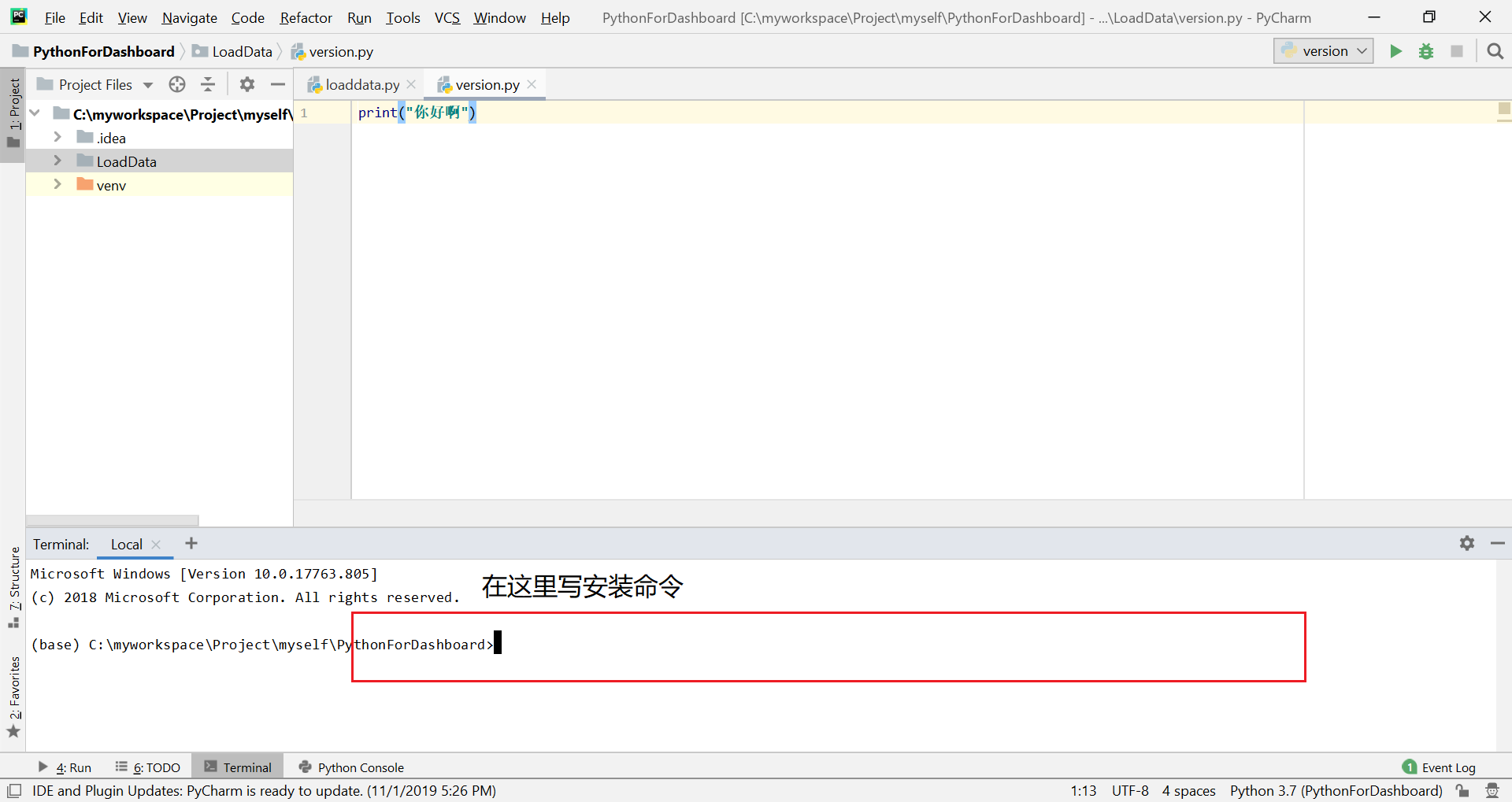The width and height of the screenshot is (1512, 802).
Task: Open the Navigate menu
Action: pos(189,17)
